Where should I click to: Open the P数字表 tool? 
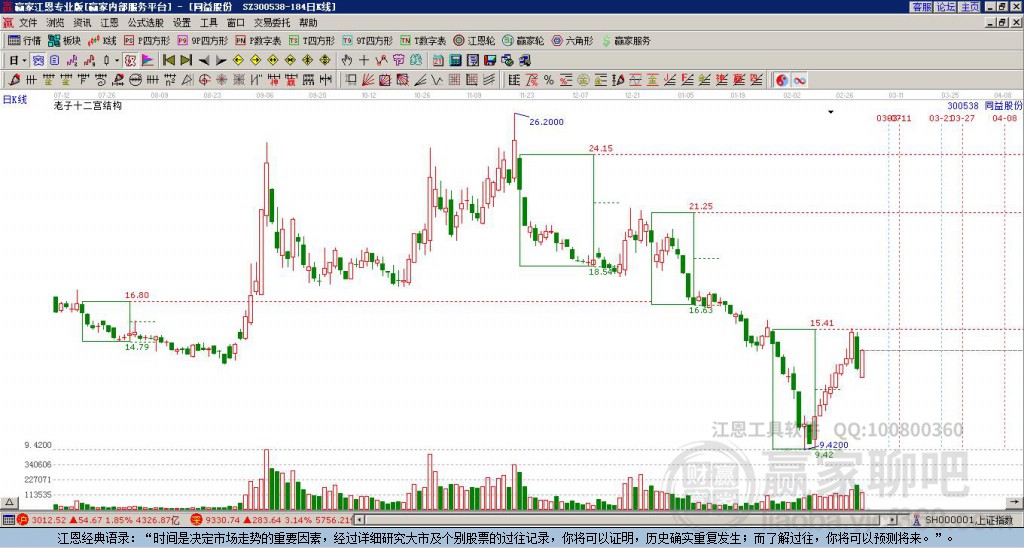click(259, 40)
